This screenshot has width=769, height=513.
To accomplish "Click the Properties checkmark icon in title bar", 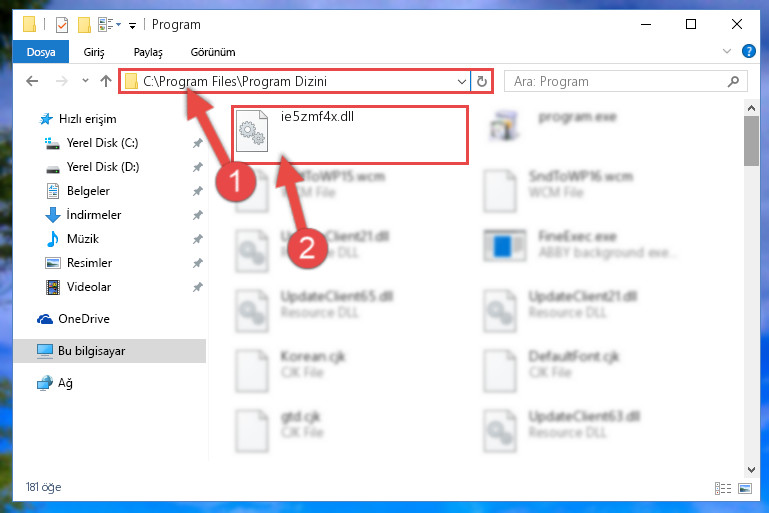I will [x=62, y=25].
